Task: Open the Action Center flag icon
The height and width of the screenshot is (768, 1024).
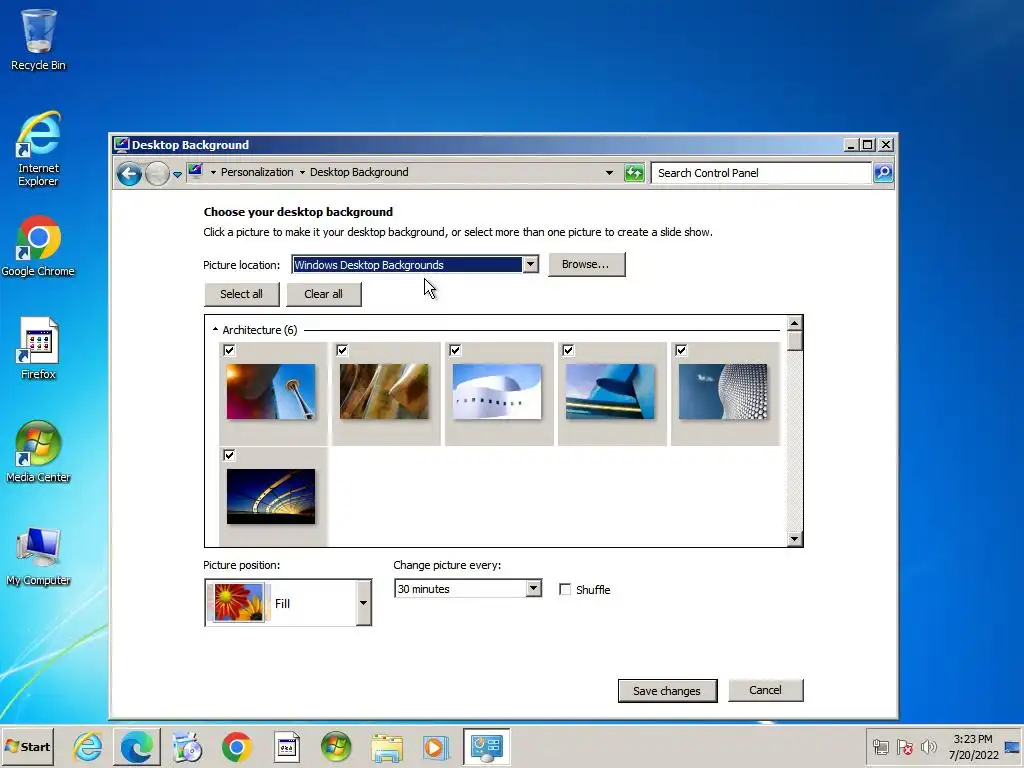Action: (x=905, y=747)
